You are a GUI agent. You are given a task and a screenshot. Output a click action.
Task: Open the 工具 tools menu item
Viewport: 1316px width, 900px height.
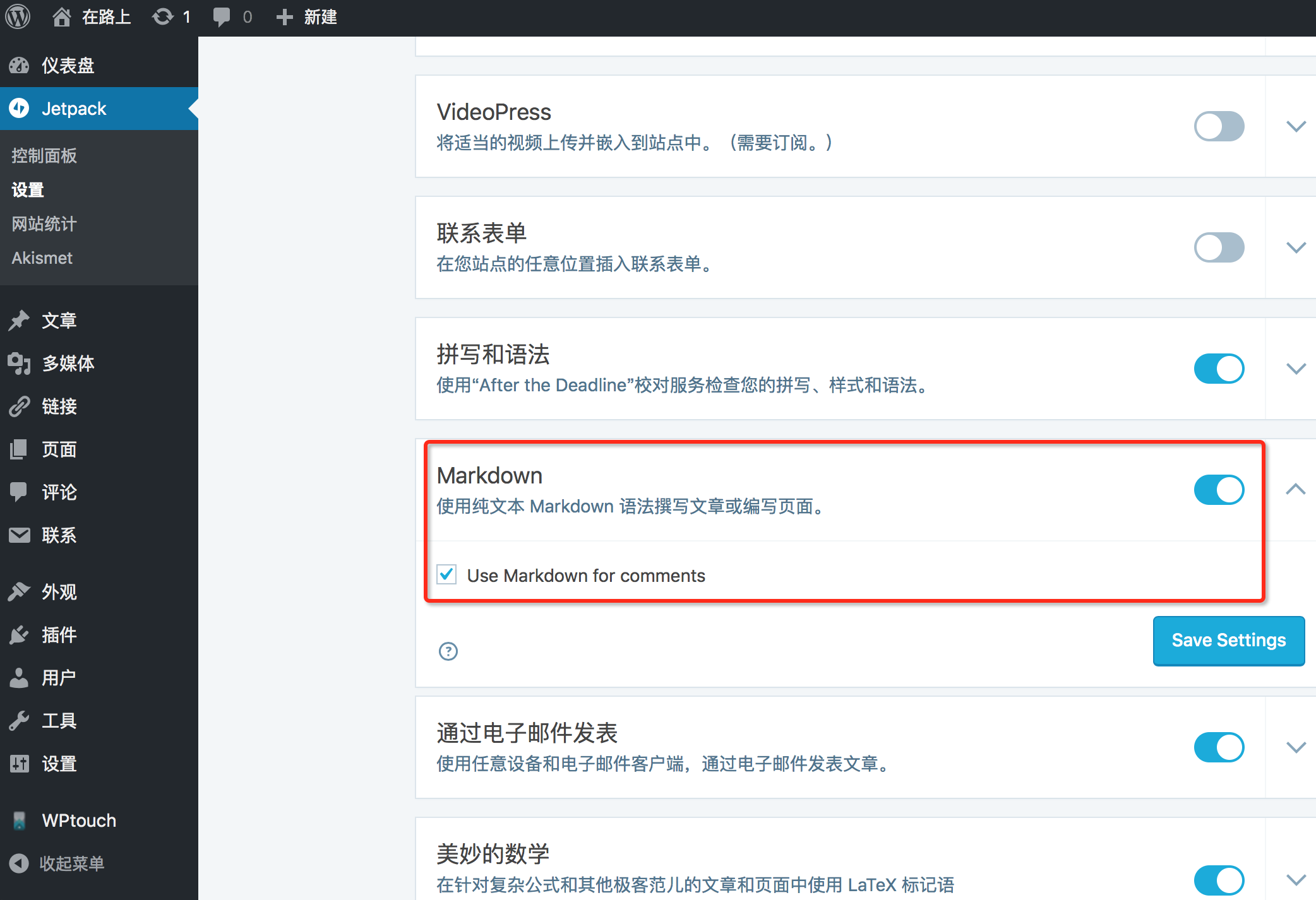pyautogui.click(x=58, y=721)
